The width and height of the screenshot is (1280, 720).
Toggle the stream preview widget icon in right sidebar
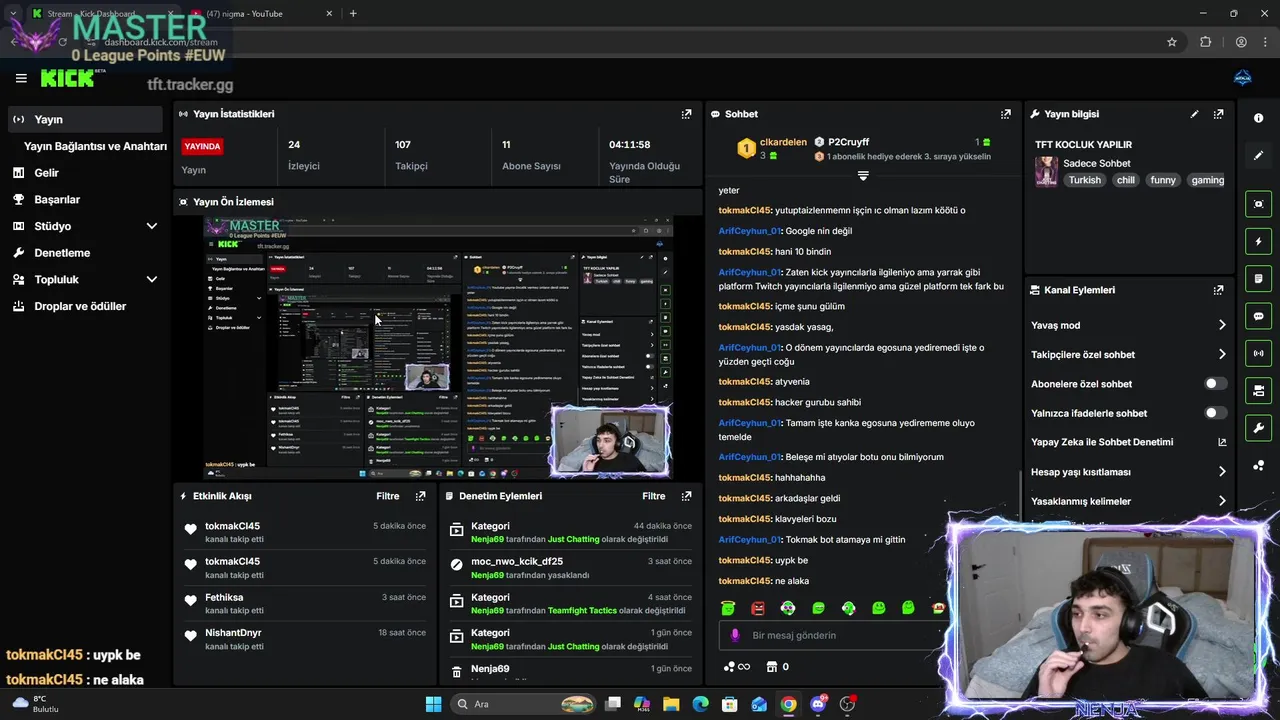[1258, 204]
